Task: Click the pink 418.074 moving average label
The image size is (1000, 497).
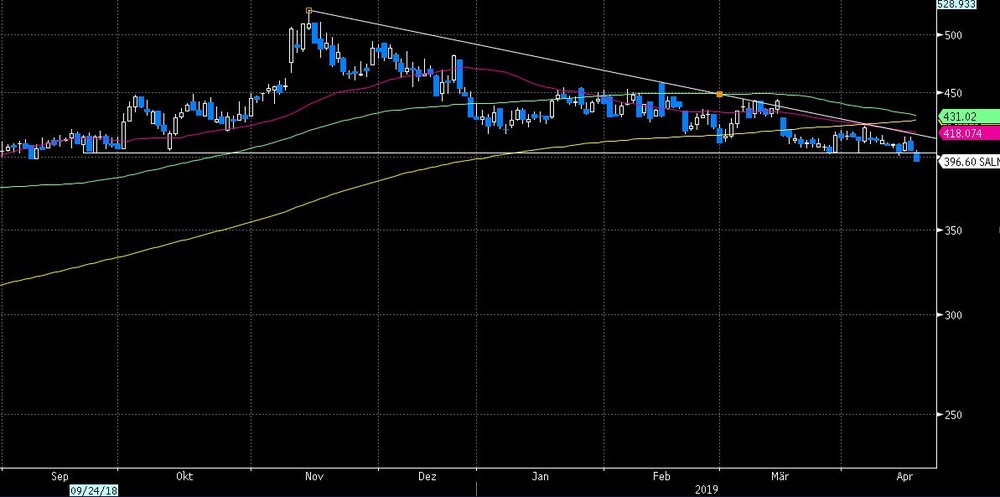Action: point(968,133)
